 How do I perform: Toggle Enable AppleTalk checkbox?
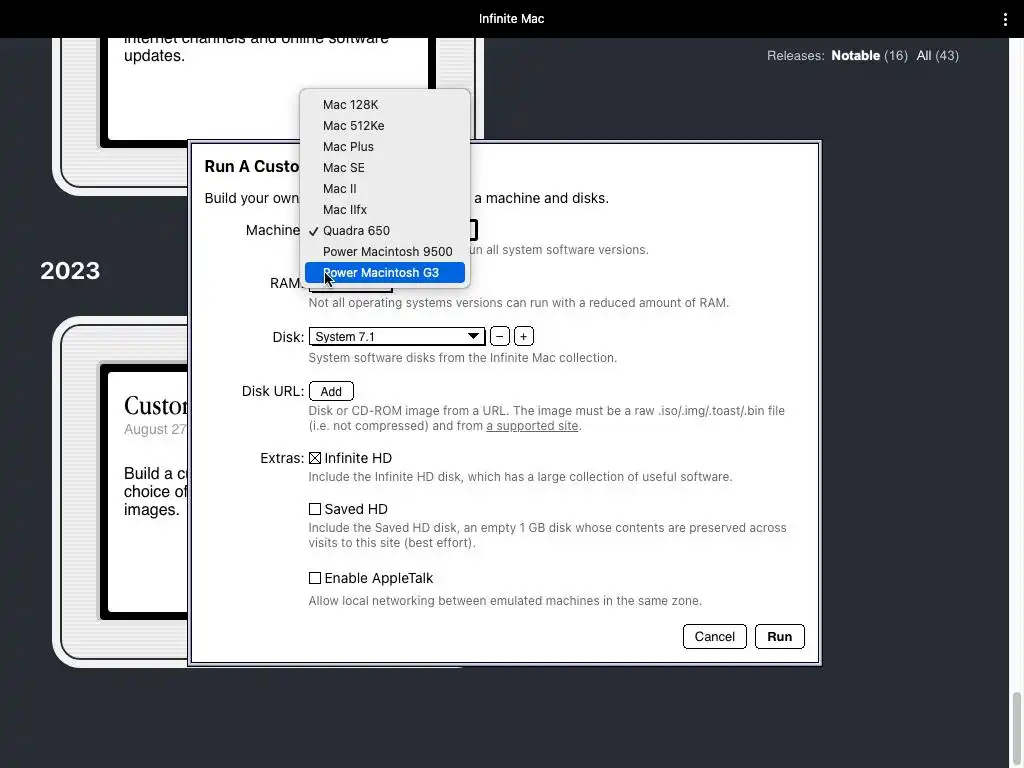(x=315, y=578)
